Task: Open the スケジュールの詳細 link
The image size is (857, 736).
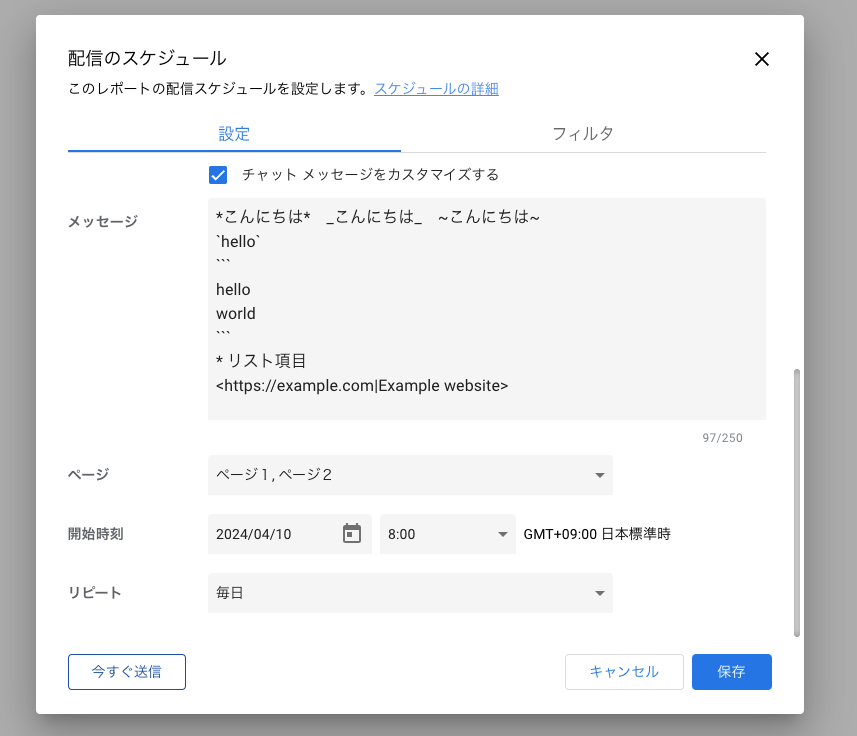Action: pos(436,89)
